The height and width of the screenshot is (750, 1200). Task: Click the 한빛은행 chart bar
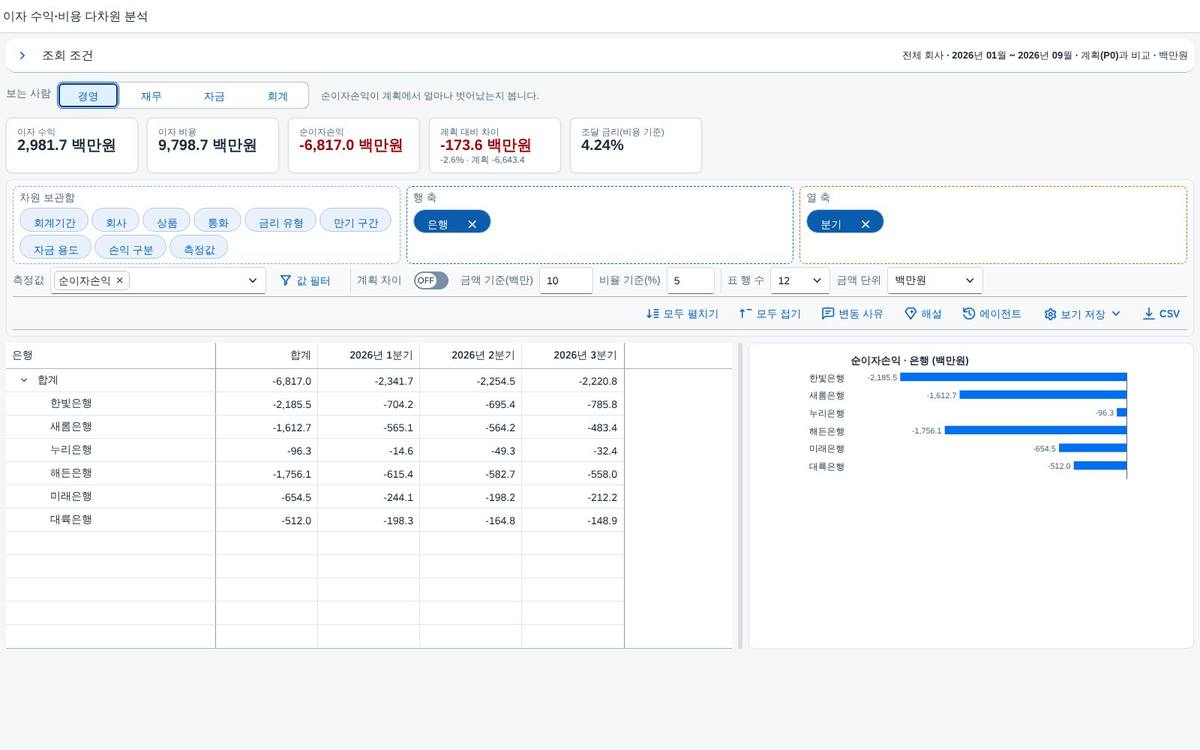(1014, 378)
